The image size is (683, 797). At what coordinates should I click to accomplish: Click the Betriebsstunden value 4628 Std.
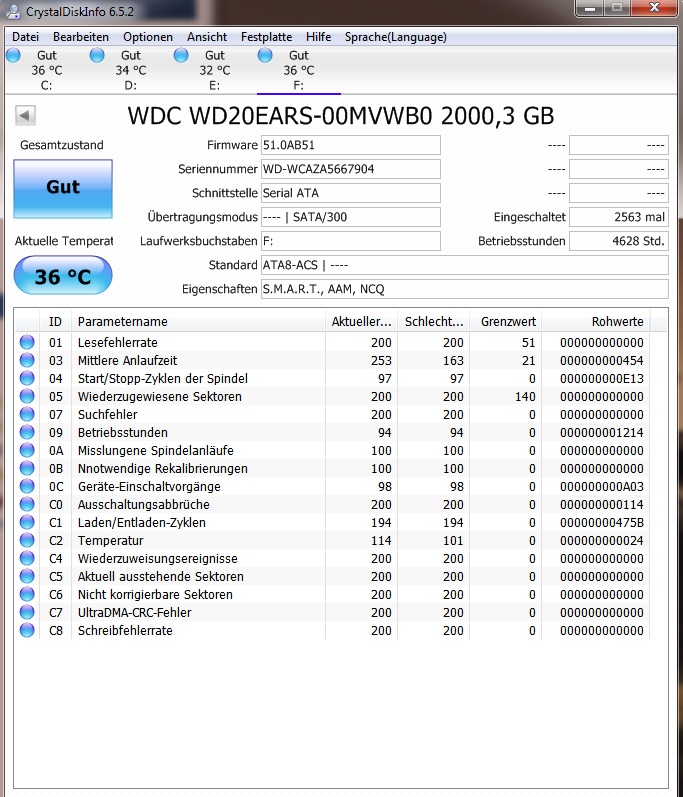pyautogui.click(x=618, y=241)
